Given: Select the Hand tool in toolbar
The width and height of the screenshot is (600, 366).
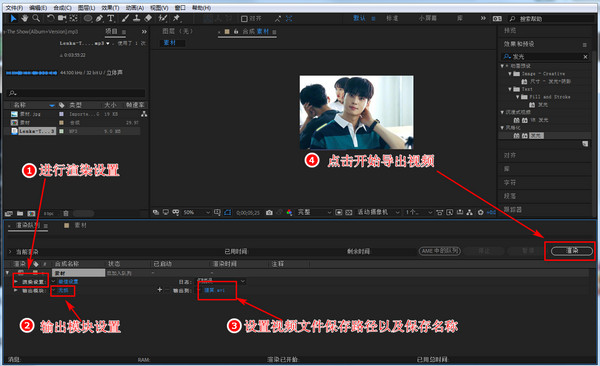Looking at the screenshot, I should tap(25, 18).
